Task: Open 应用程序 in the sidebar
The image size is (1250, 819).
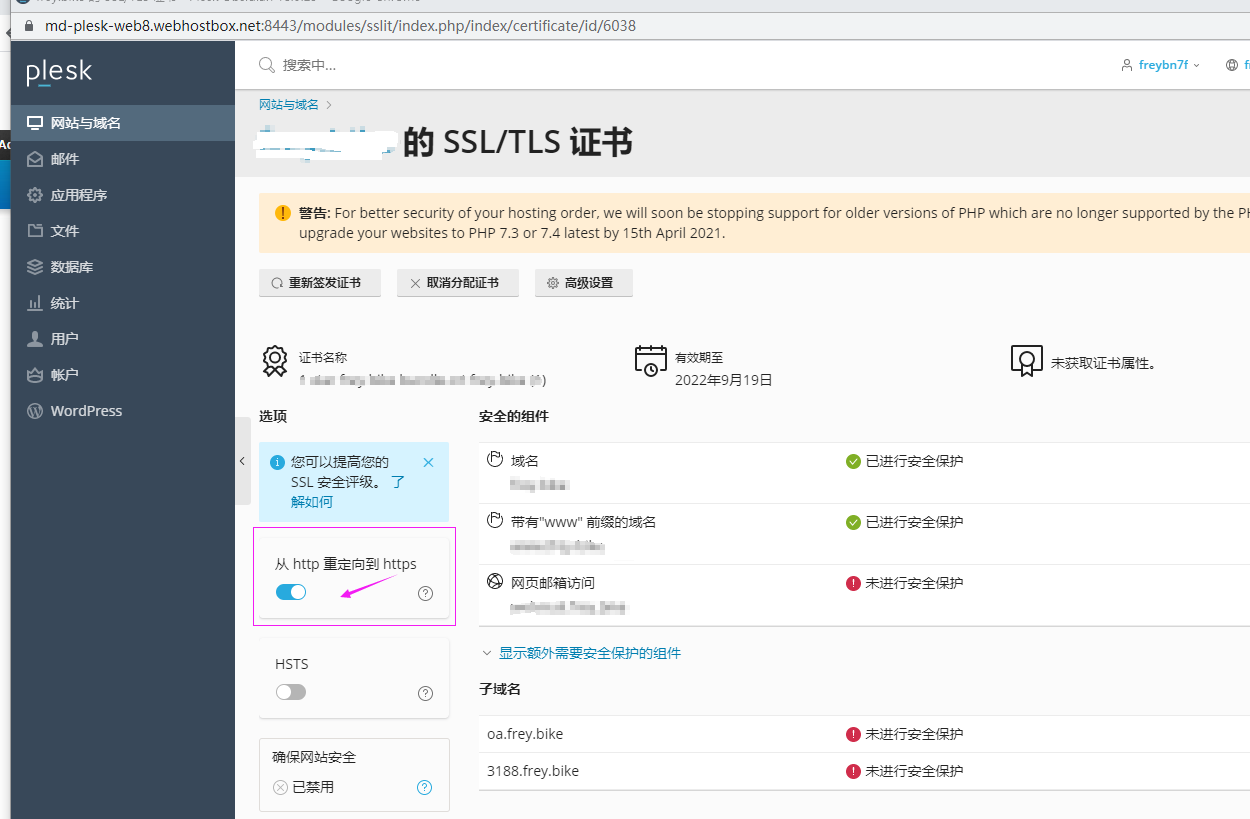Action: pos(123,195)
